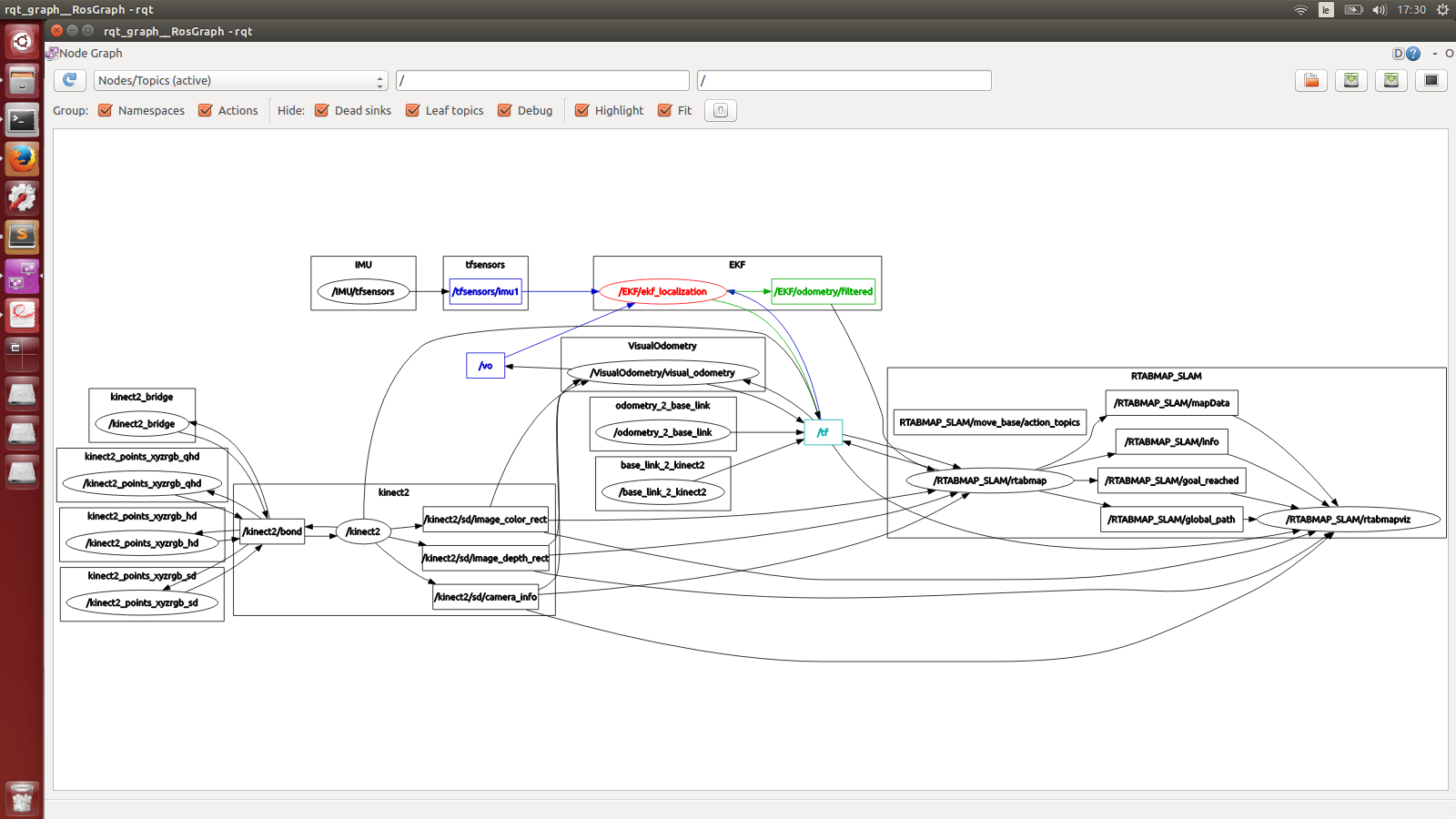Image resolution: width=1456 pixels, height=819 pixels.
Task: Uncheck the Namespaces grouping checkbox
Action: coord(106,111)
